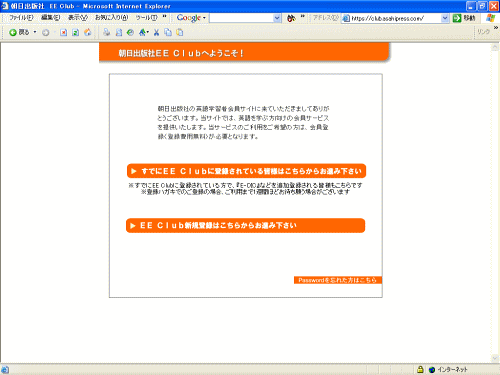Click the globe Discuss icon in toolbar

click(x=130, y=32)
